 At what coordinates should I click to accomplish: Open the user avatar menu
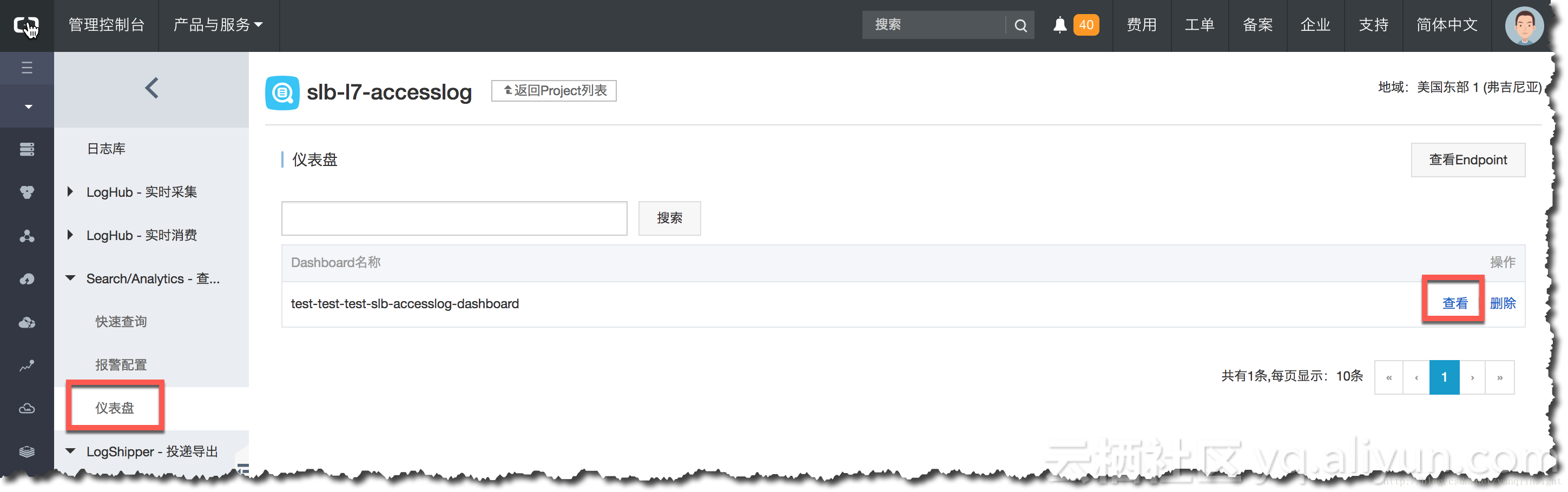(1524, 25)
